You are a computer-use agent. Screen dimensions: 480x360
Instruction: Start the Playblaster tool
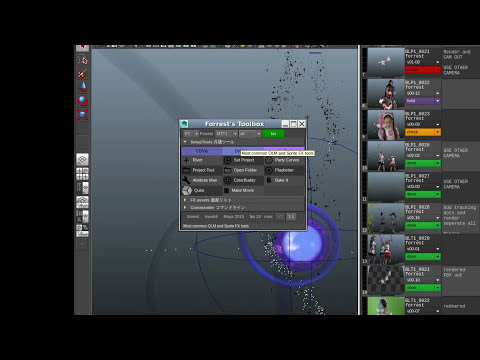point(284,170)
